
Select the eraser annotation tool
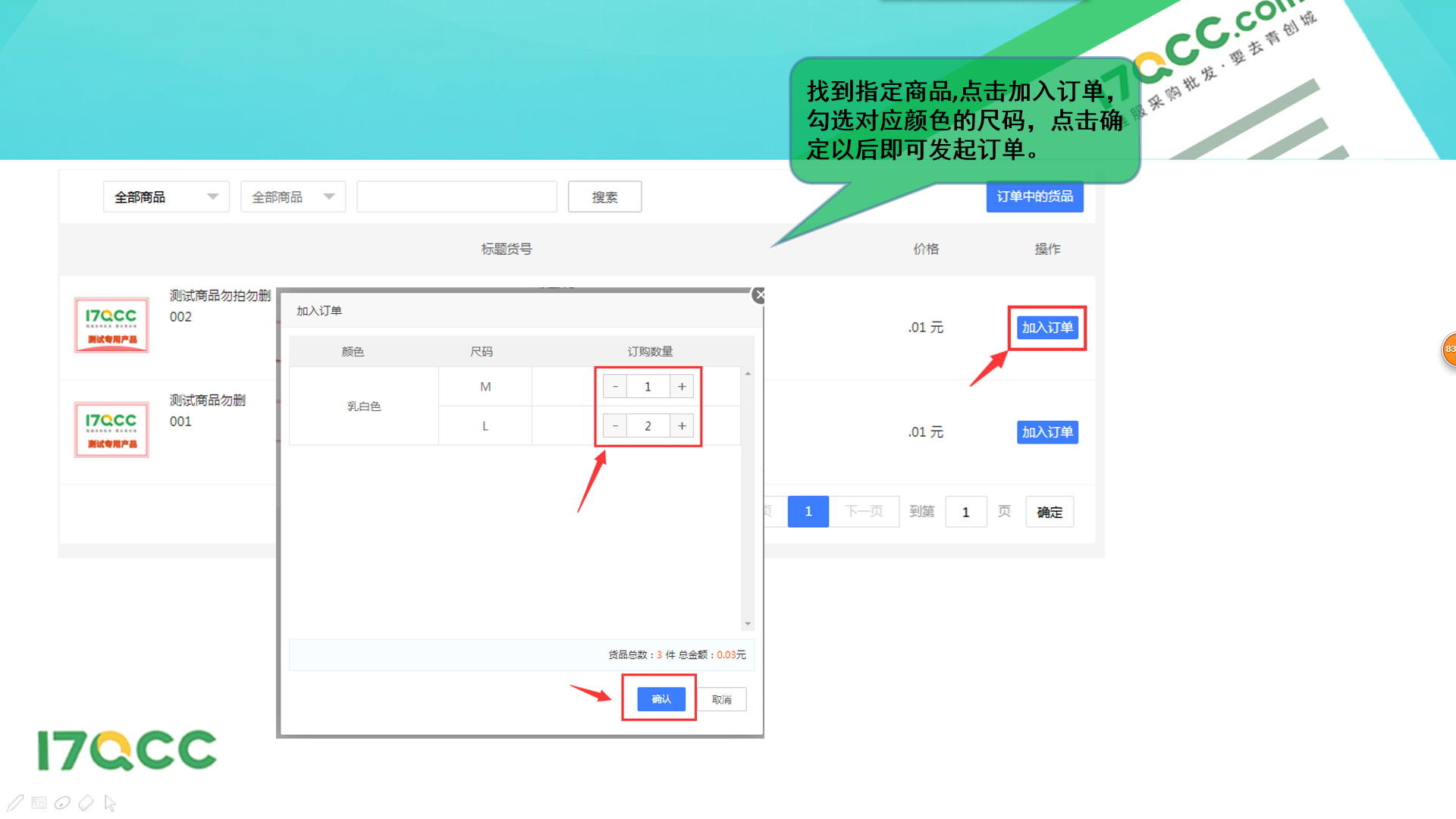tap(86, 802)
